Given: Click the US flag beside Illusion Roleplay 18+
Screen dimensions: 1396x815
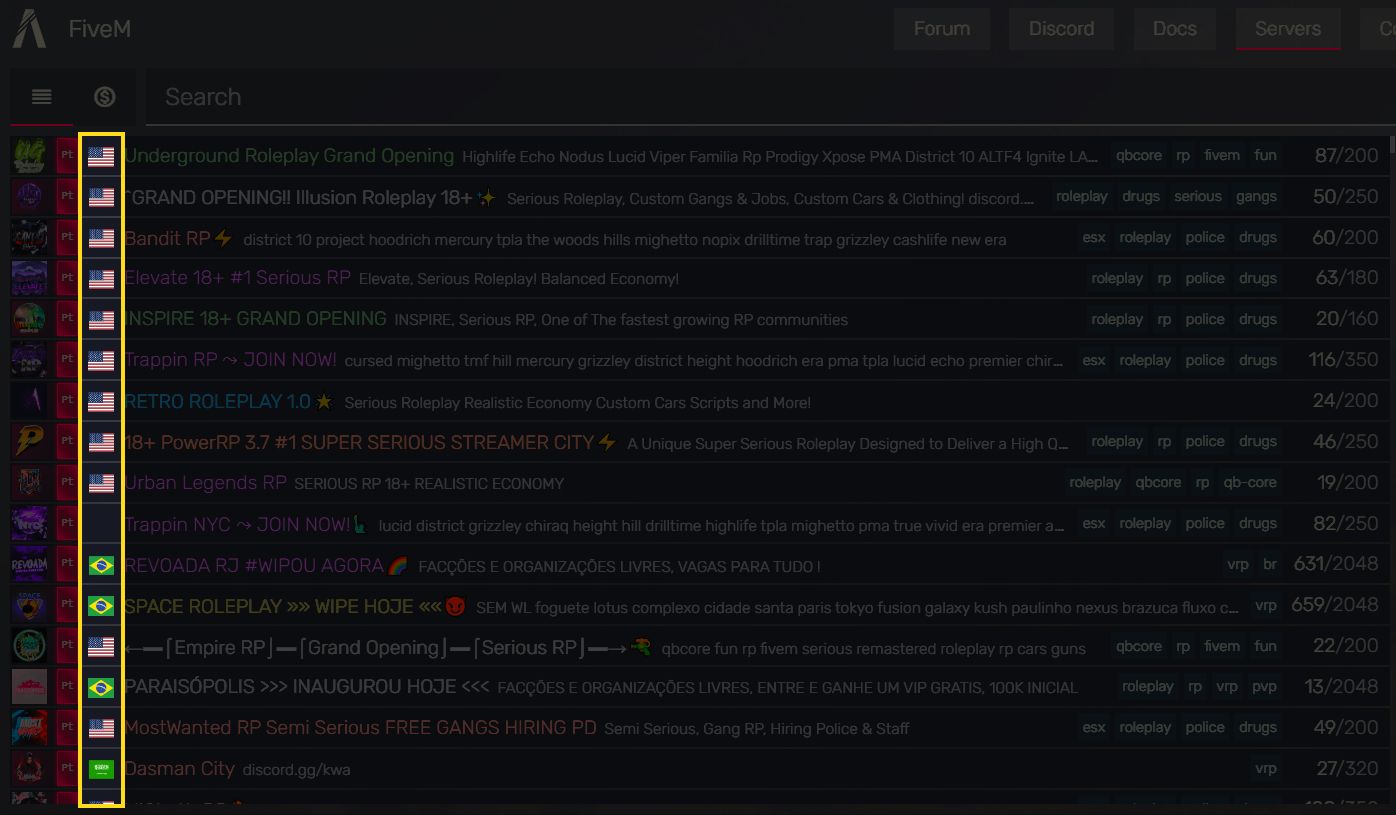Looking at the screenshot, I should pyautogui.click(x=101, y=197).
